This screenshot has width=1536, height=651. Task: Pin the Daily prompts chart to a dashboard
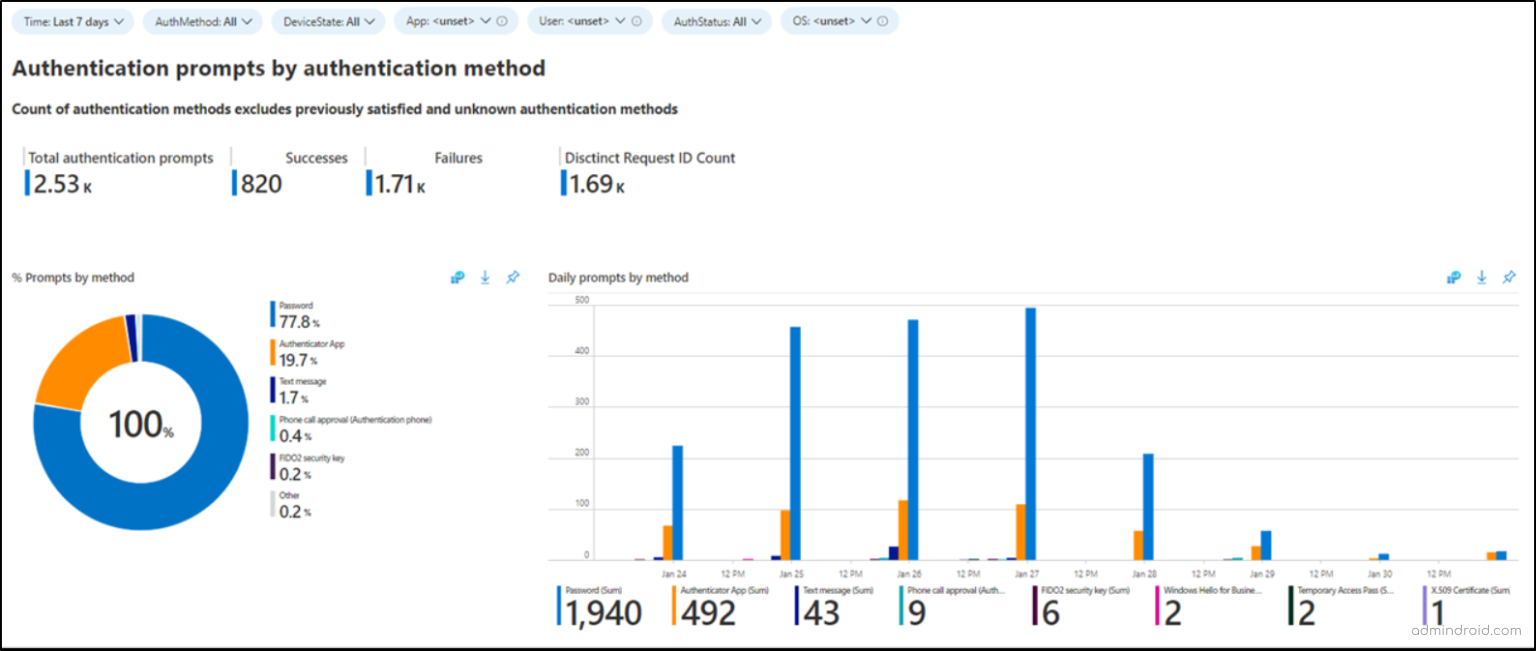tap(1508, 278)
